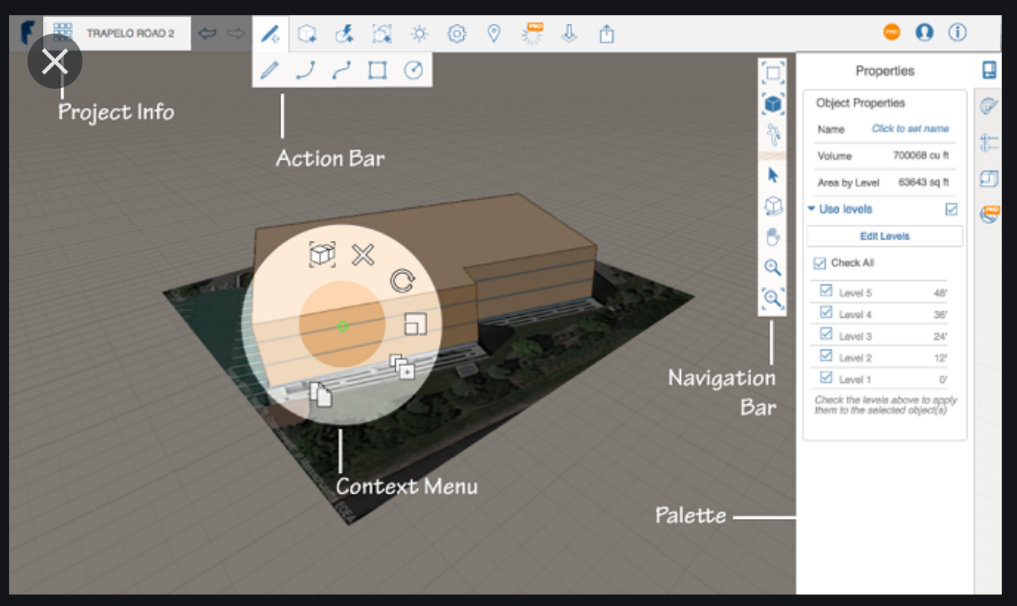This screenshot has width=1017, height=606.
Task: Click the zoom magnifier tool
Action: [772, 267]
